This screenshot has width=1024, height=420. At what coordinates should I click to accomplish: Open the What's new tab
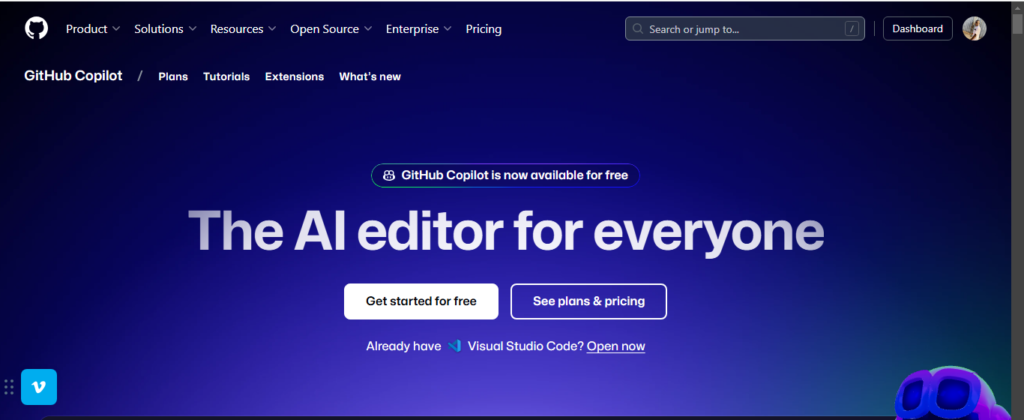tap(370, 76)
